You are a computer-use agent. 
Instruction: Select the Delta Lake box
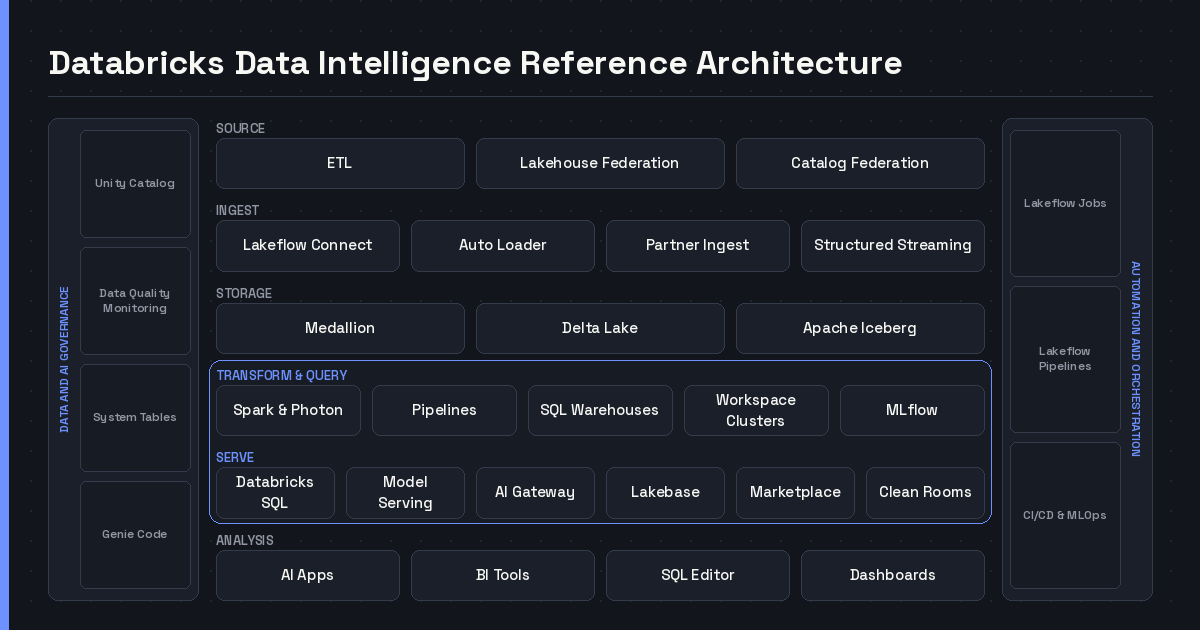(x=600, y=328)
